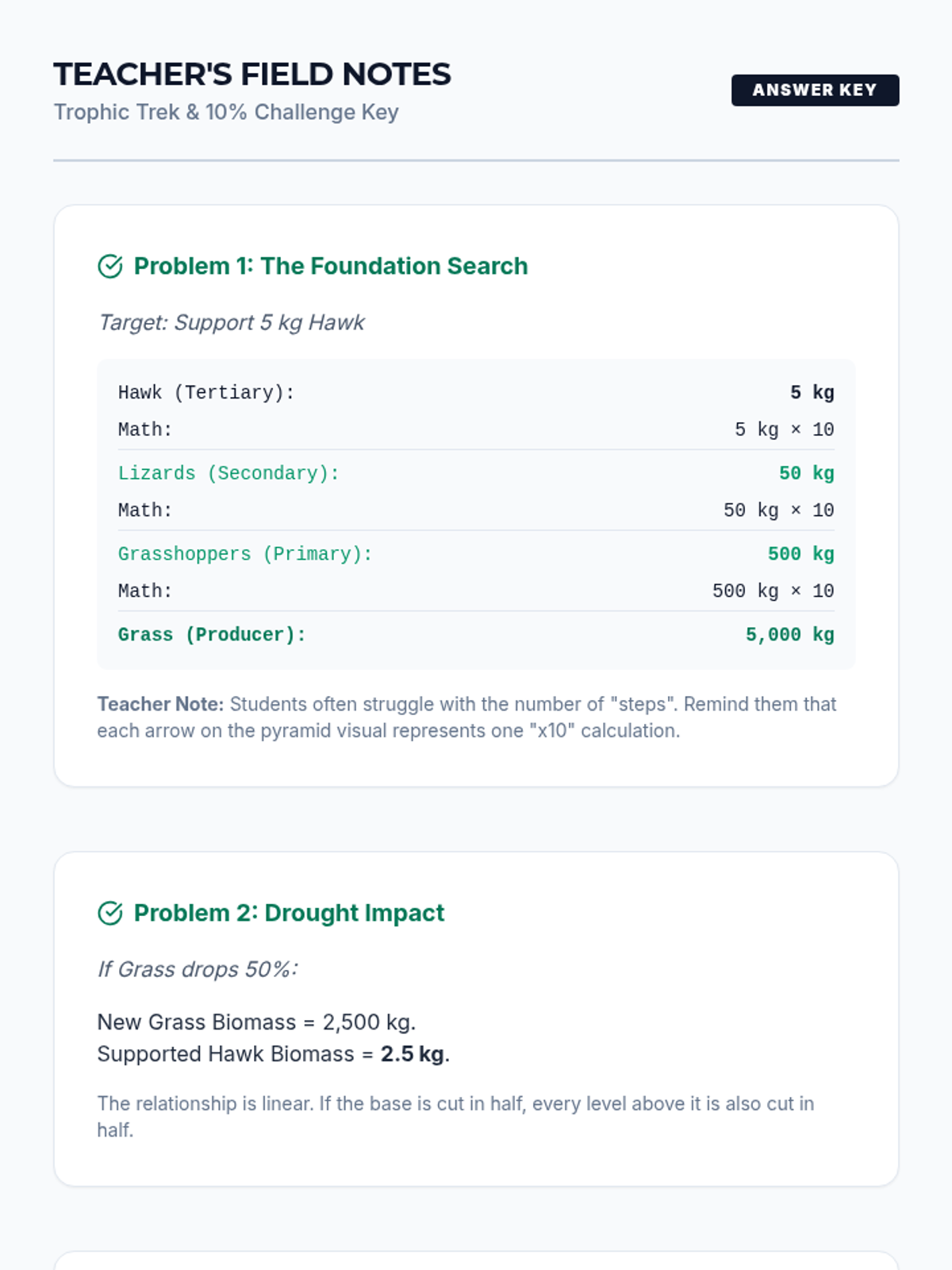Click the bold Teacher Note label
Screen dimensions: 952x1270
pyautogui.click(x=160, y=704)
